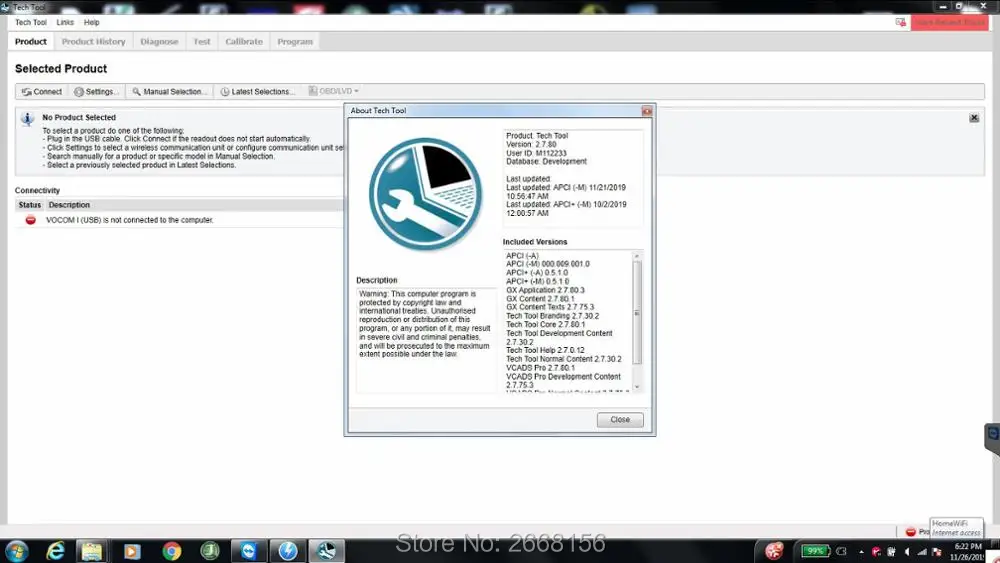Launch Internet Explorer from taskbar
This screenshot has height=563, width=1000.
tap(55, 551)
